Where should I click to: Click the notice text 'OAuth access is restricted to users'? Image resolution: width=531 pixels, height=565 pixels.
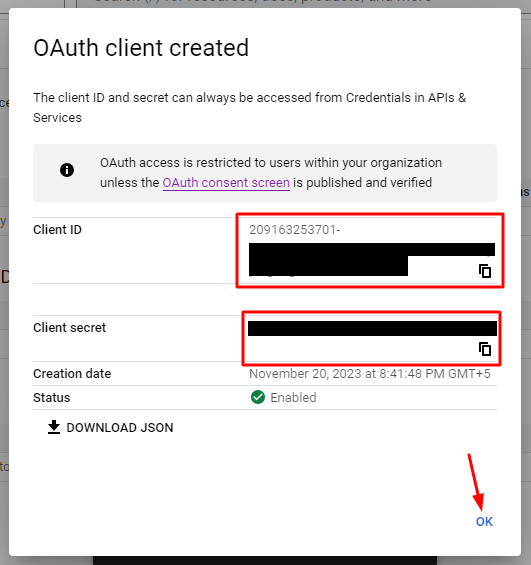271,173
